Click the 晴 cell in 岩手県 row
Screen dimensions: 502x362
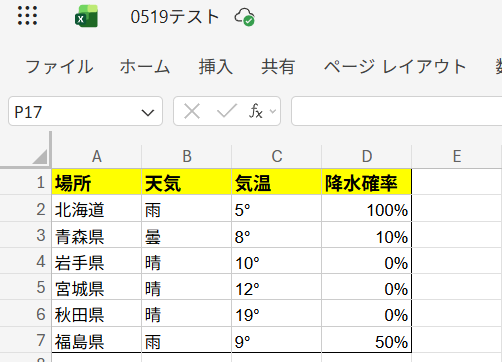(x=187, y=261)
